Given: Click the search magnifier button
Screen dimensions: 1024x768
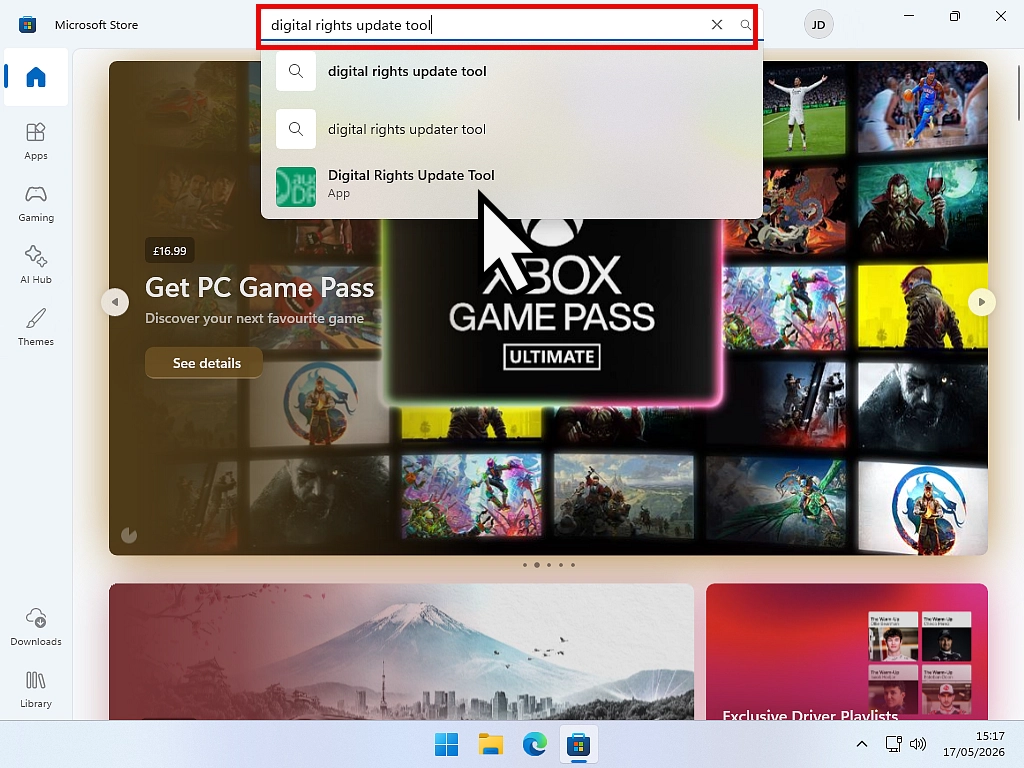Looking at the screenshot, I should coord(745,25).
